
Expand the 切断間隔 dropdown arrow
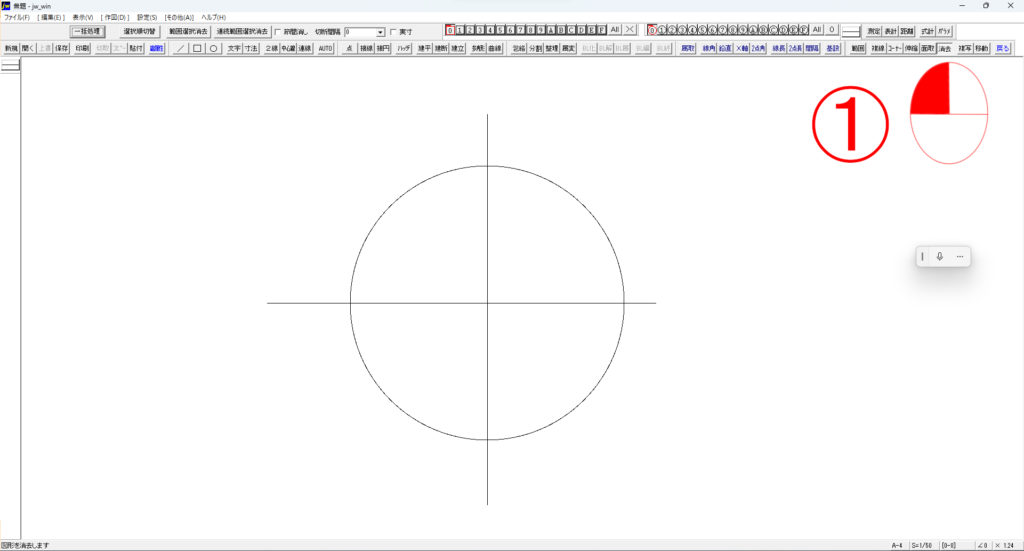coord(380,32)
